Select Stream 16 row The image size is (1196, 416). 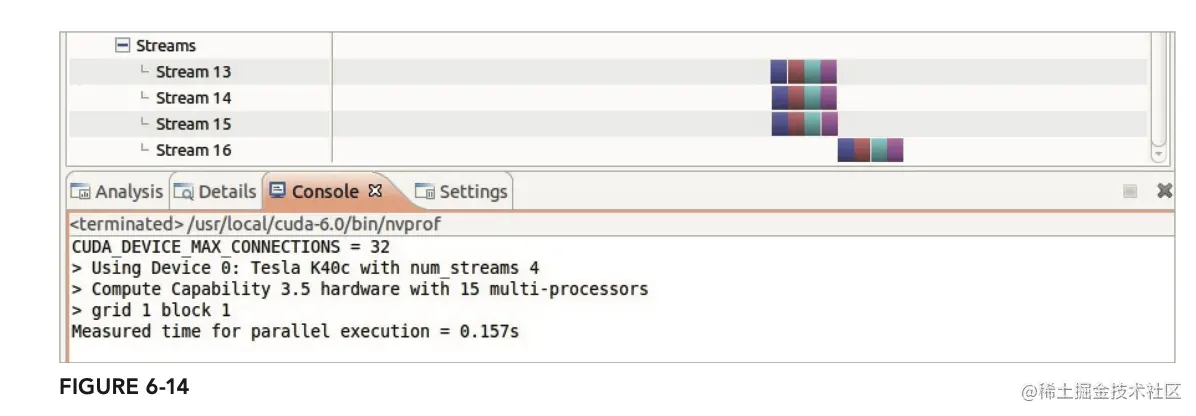click(x=193, y=150)
